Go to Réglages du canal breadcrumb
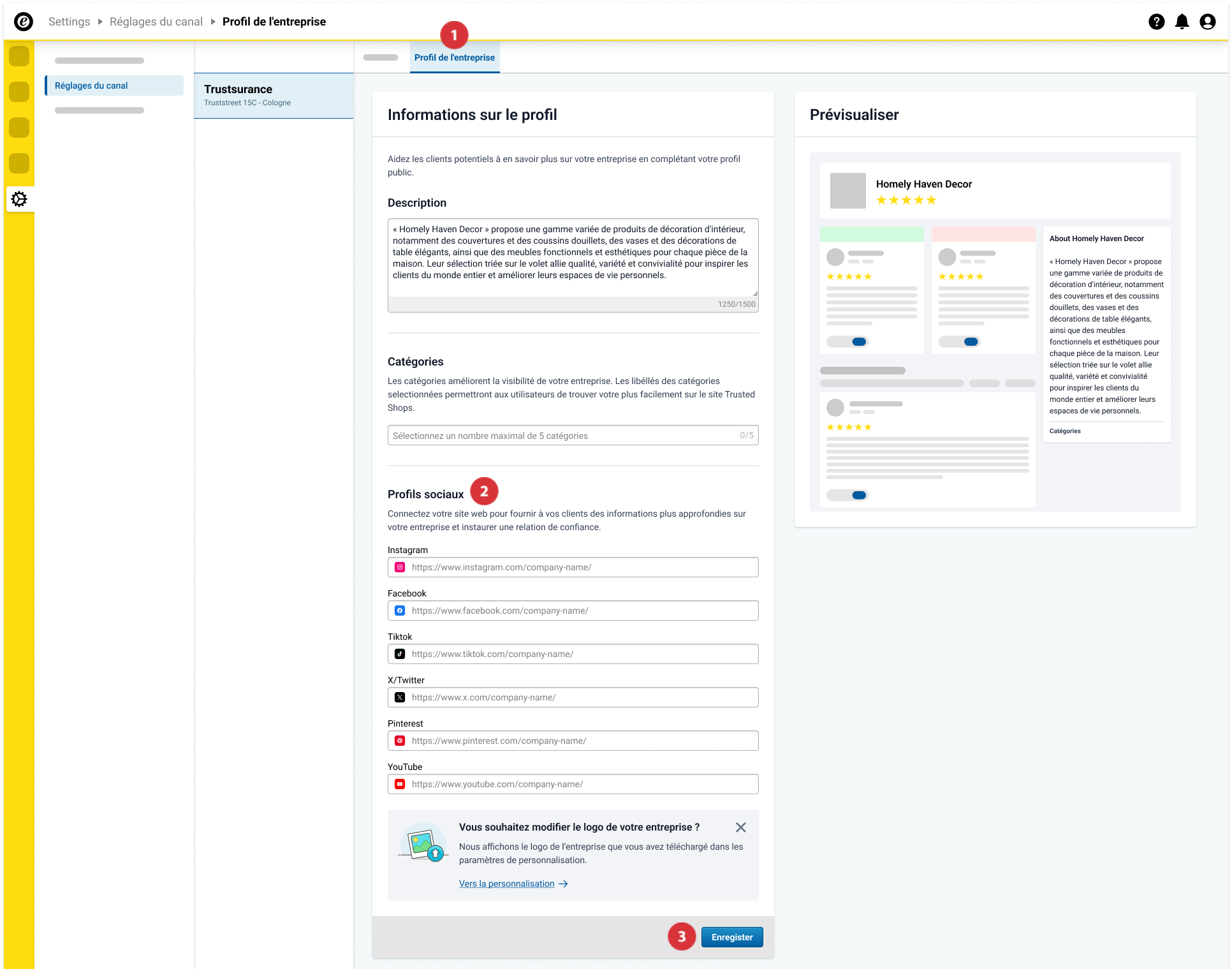 click(x=156, y=22)
